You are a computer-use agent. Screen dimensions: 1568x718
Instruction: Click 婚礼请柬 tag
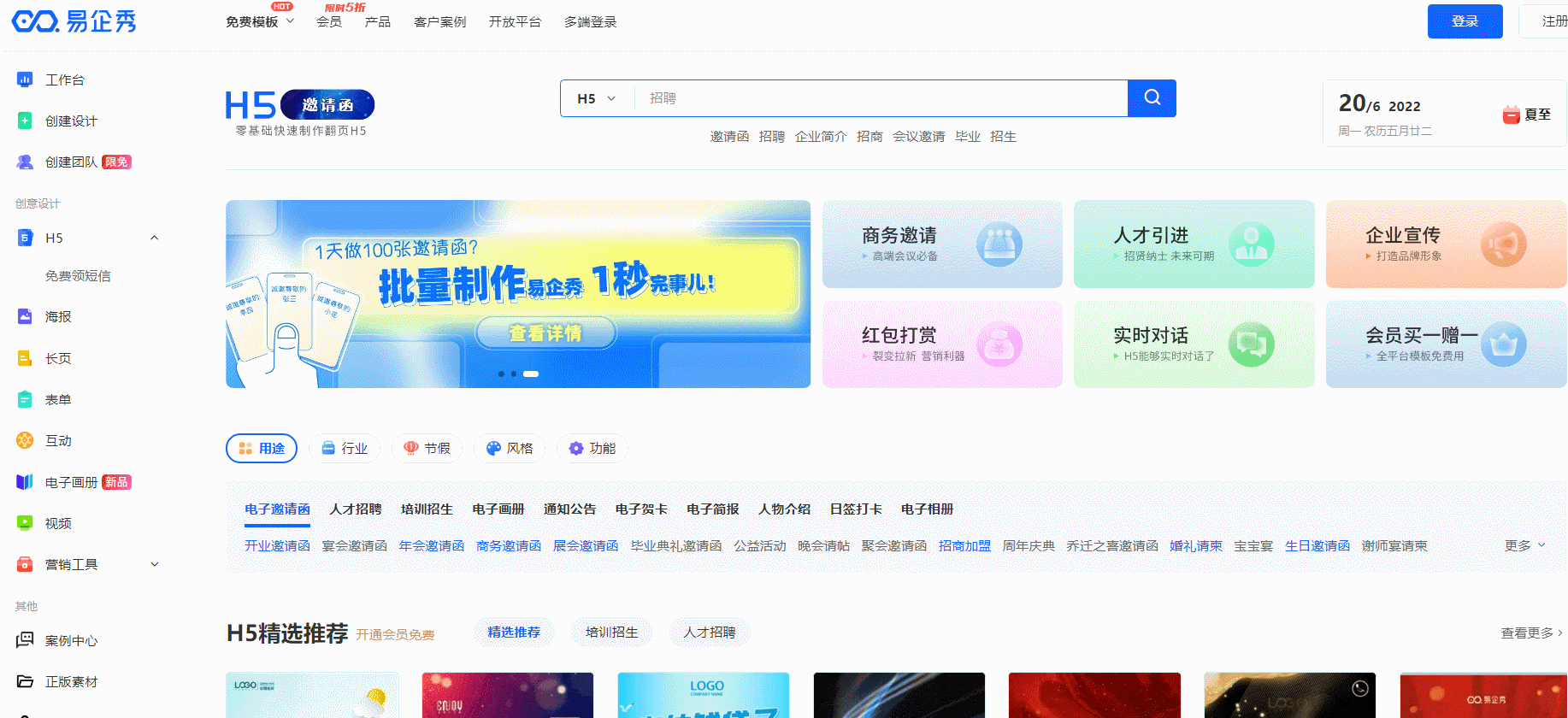(x=1196, y=545)
